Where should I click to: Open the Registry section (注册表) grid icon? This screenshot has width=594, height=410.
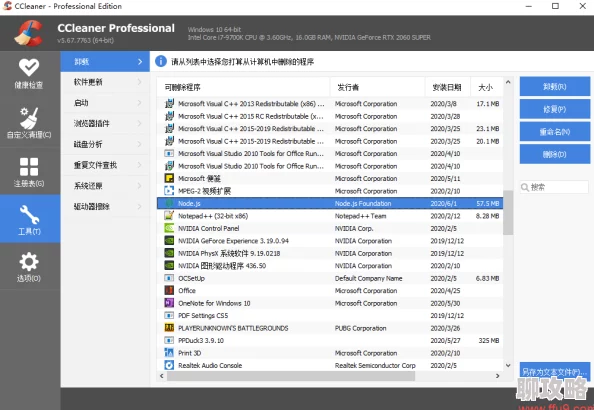(29, 167)
